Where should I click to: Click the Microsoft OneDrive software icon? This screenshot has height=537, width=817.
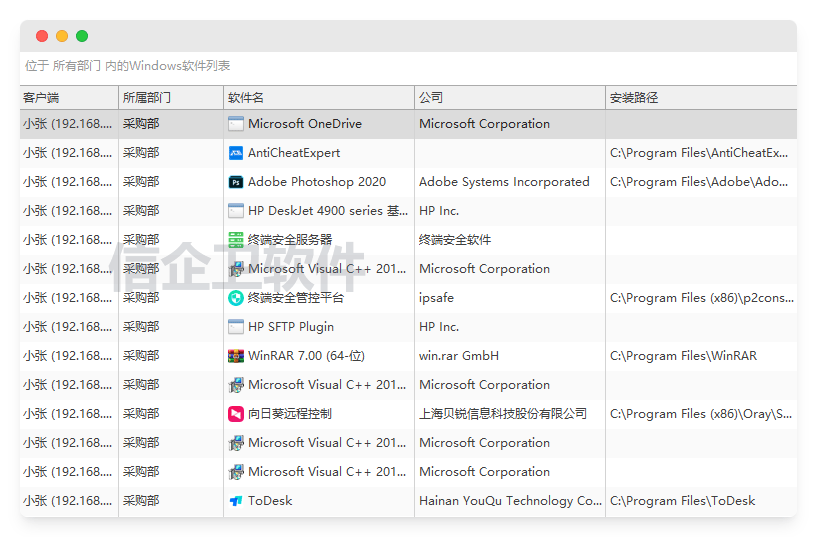tap(236, 124)
